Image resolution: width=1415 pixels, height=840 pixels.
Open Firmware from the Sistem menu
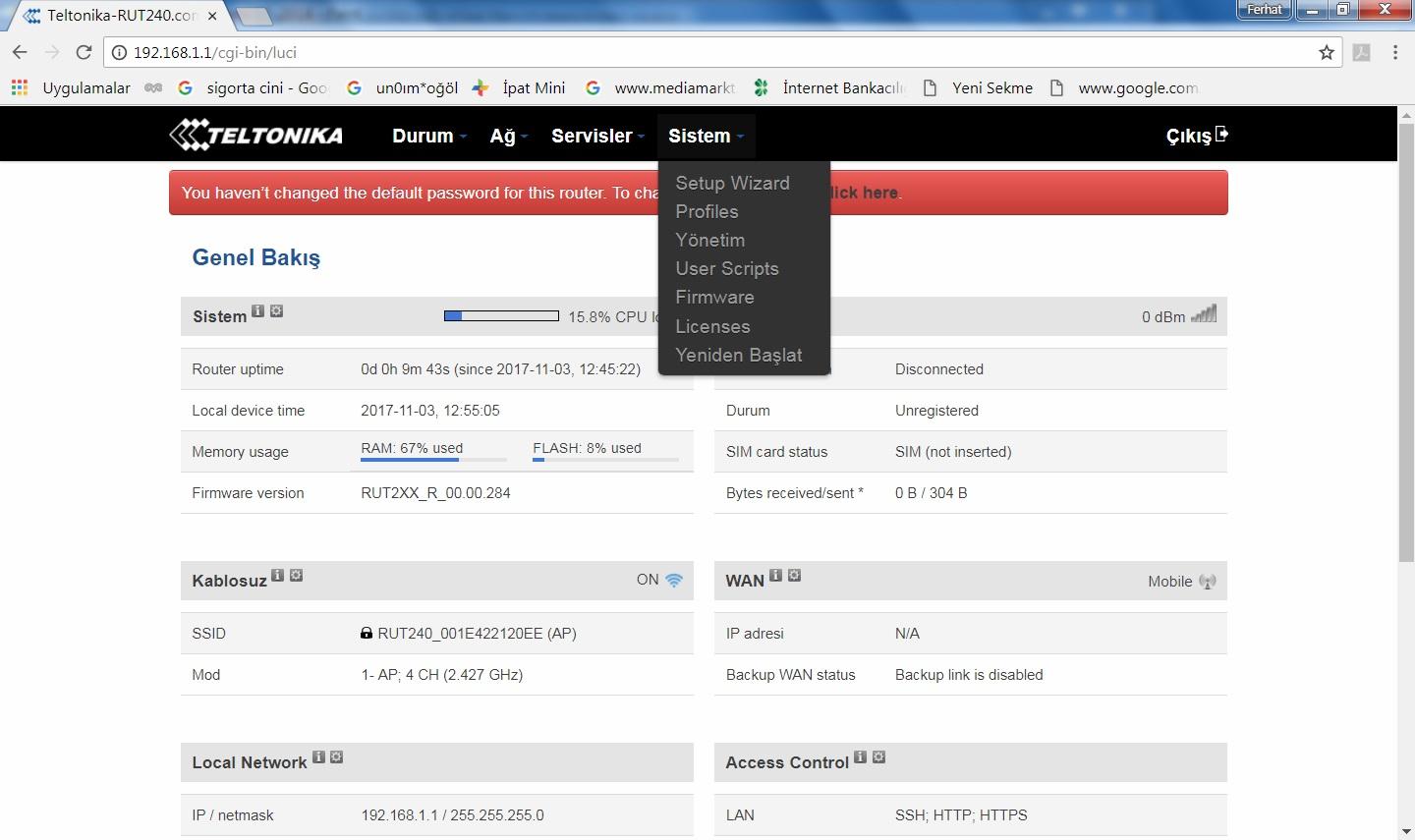click(x=714, y=297)
